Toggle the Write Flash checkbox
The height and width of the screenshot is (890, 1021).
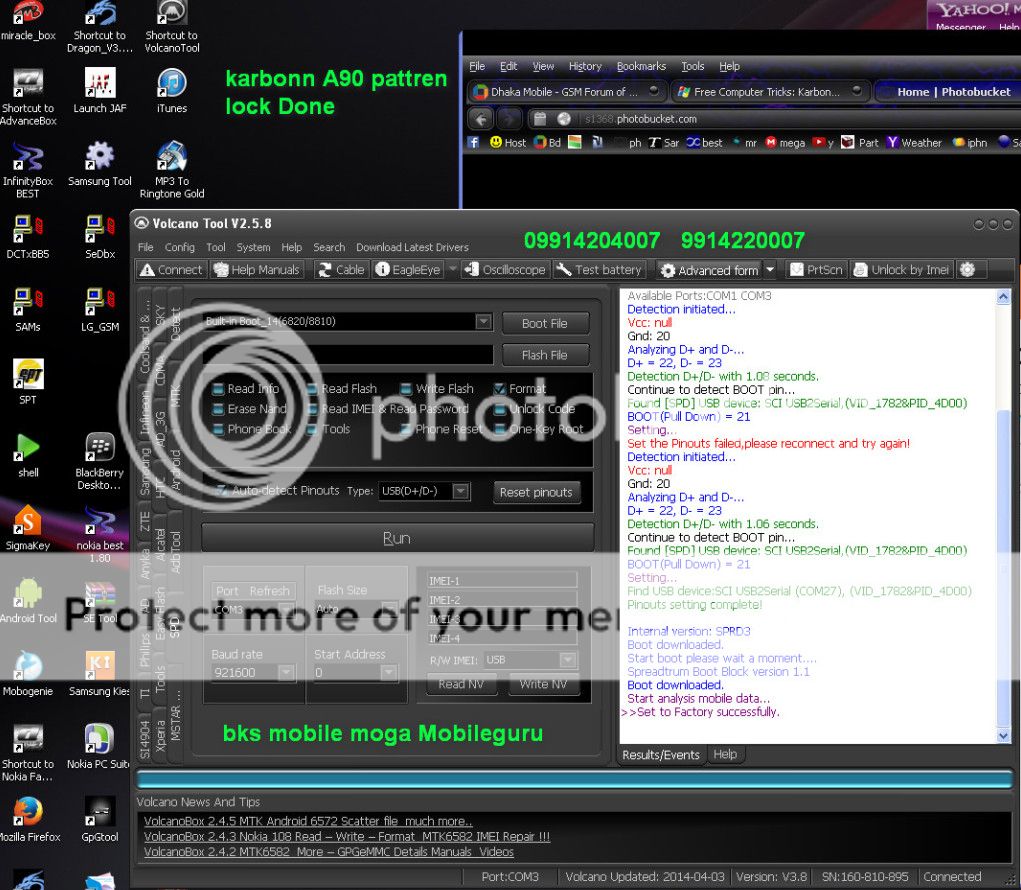[406, 389]
